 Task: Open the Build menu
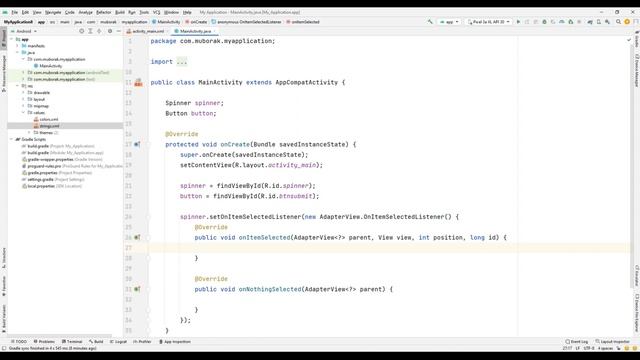[x=120, y=12]
